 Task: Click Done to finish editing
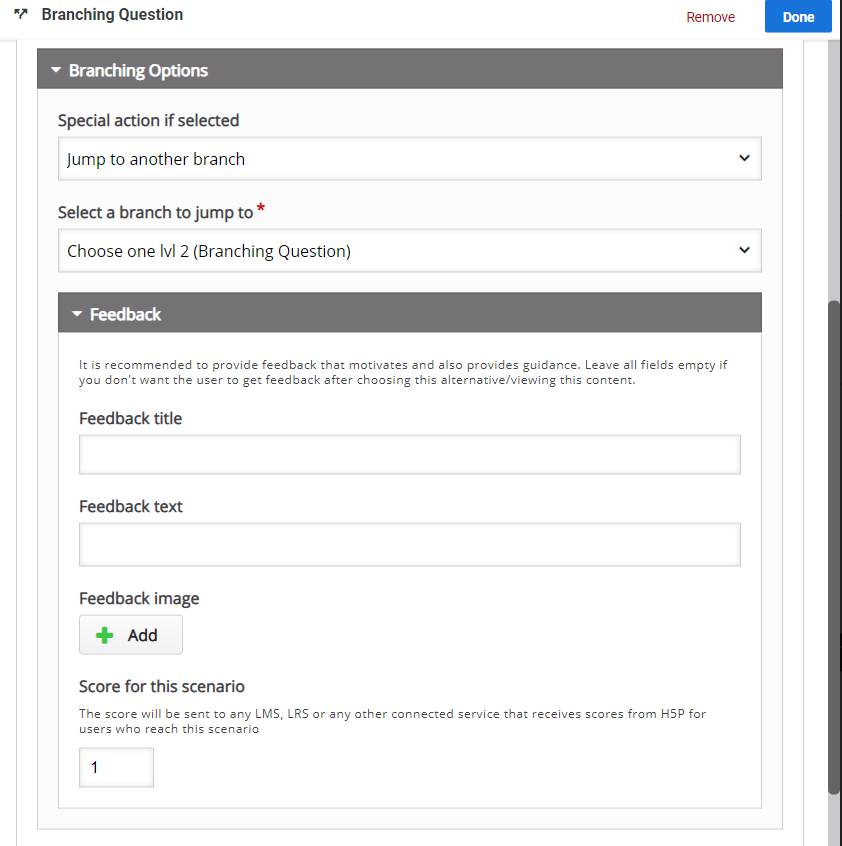798,17
